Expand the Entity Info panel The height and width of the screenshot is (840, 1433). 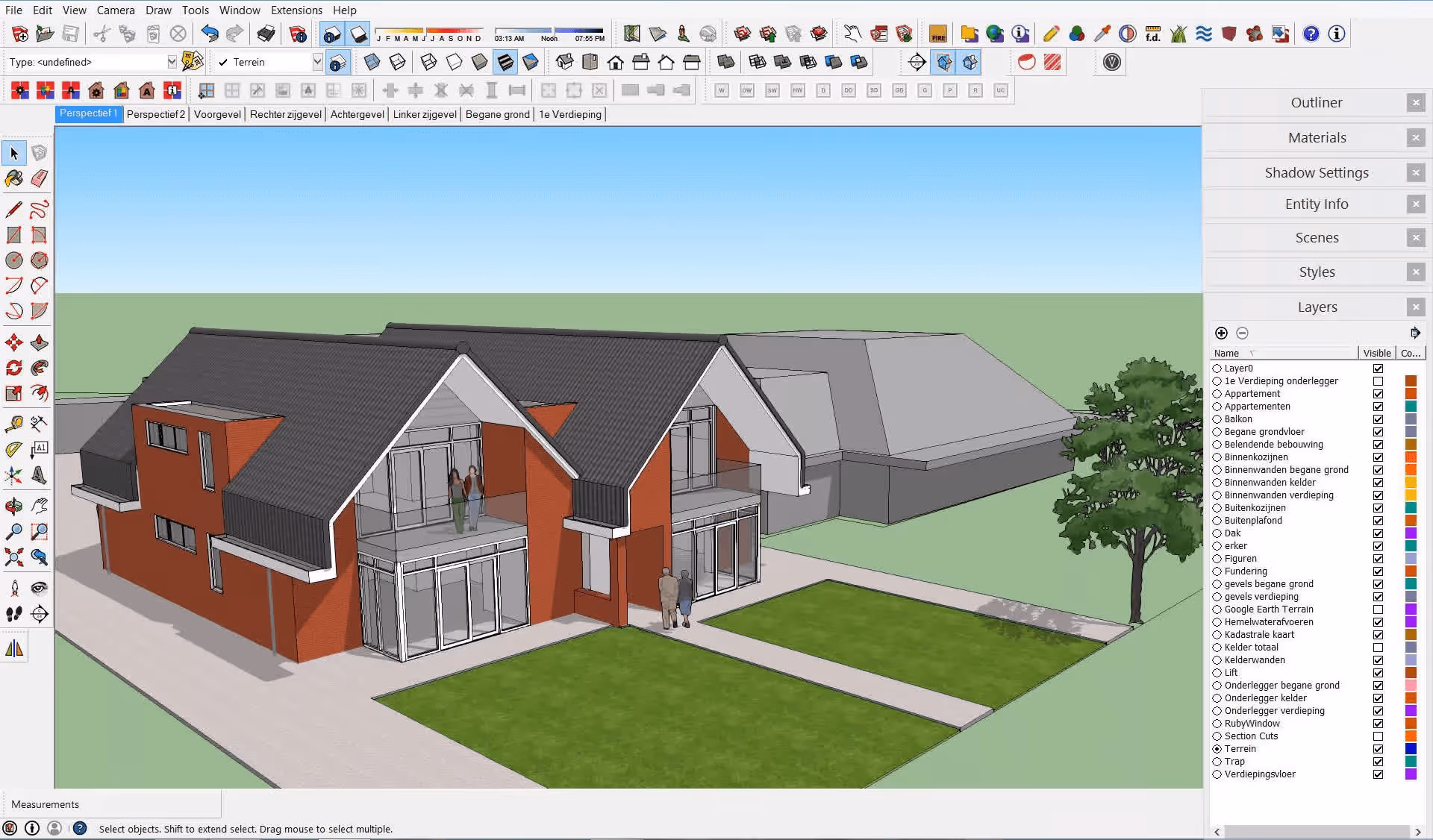coord(1316,204)
